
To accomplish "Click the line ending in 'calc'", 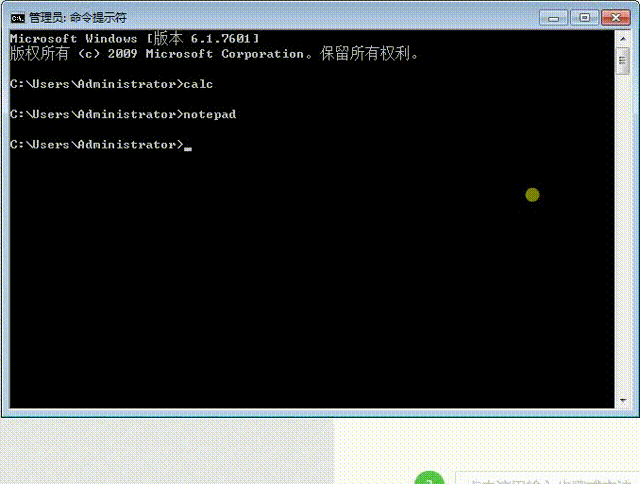I will tap(111, 84).
